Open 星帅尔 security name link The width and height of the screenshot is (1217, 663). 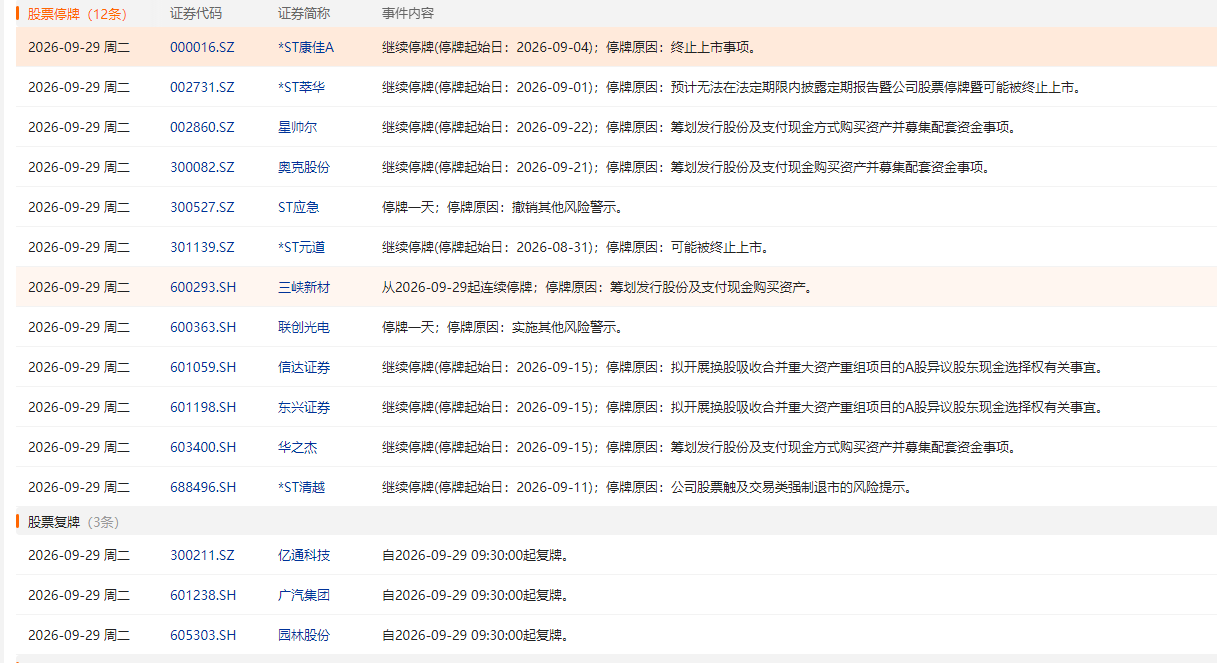[x=297, y=127]
